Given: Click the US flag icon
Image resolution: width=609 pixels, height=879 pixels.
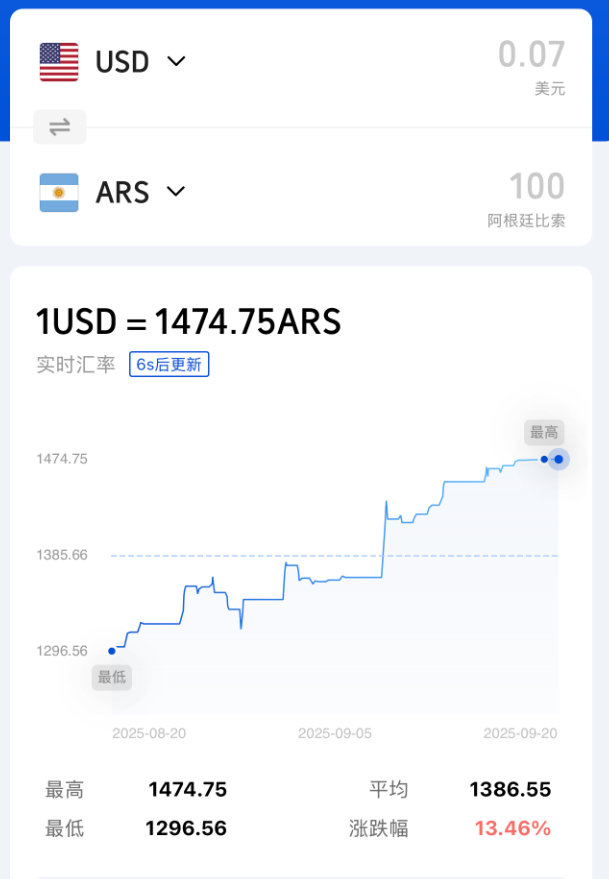Looking at the screenshot, I should pos(59,62).
